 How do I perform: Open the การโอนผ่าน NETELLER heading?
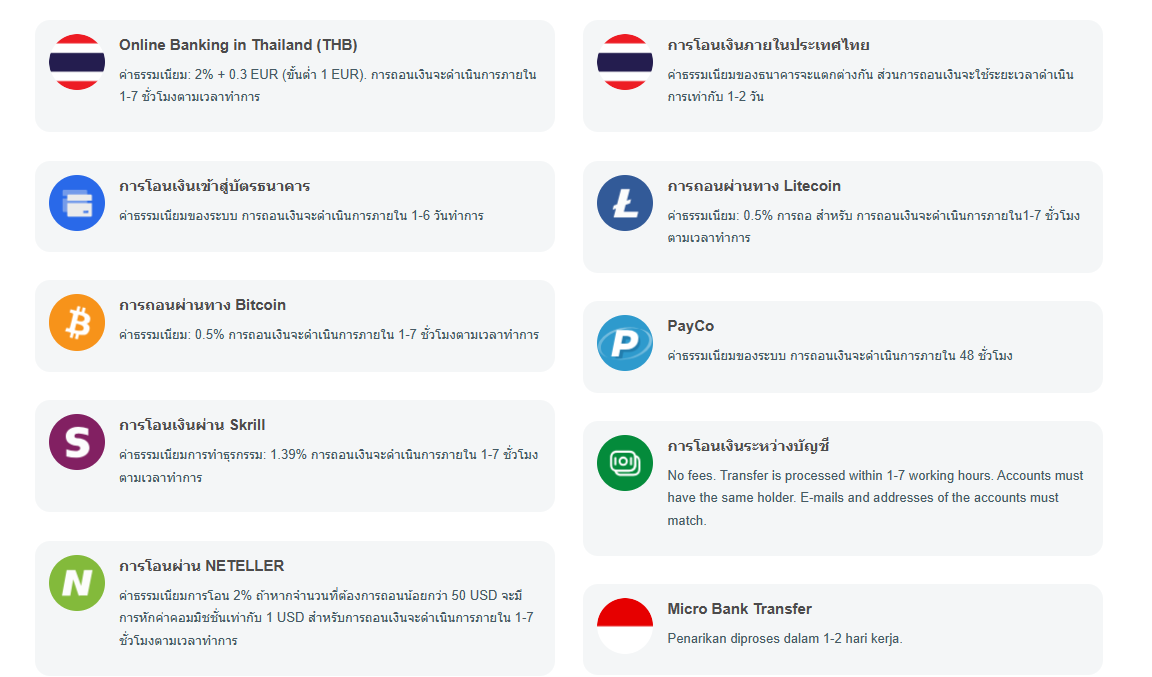tap(201, 566)
